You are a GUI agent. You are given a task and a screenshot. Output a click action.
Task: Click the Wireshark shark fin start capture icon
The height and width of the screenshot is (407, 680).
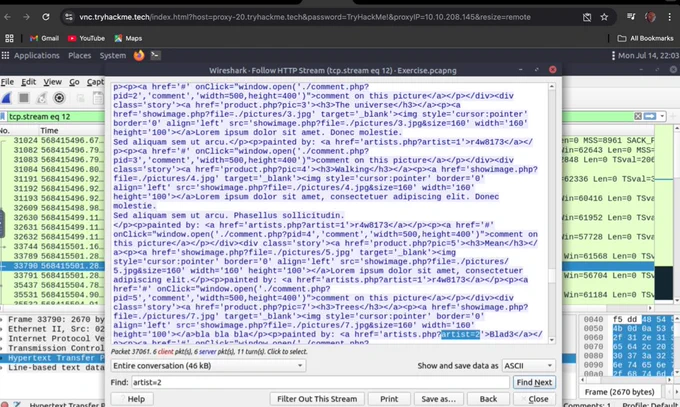coord(6,98)
